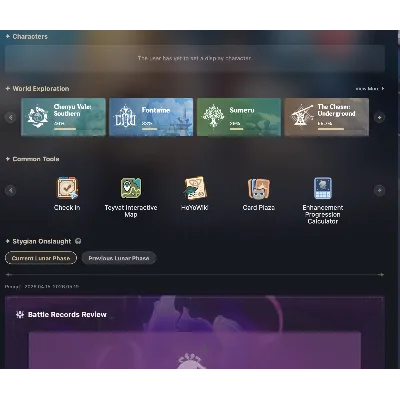The height and width of the screenshot is (400, 400).
Task: Launch the HoYoWiki tool icon
Action: [x=195, y=188]
